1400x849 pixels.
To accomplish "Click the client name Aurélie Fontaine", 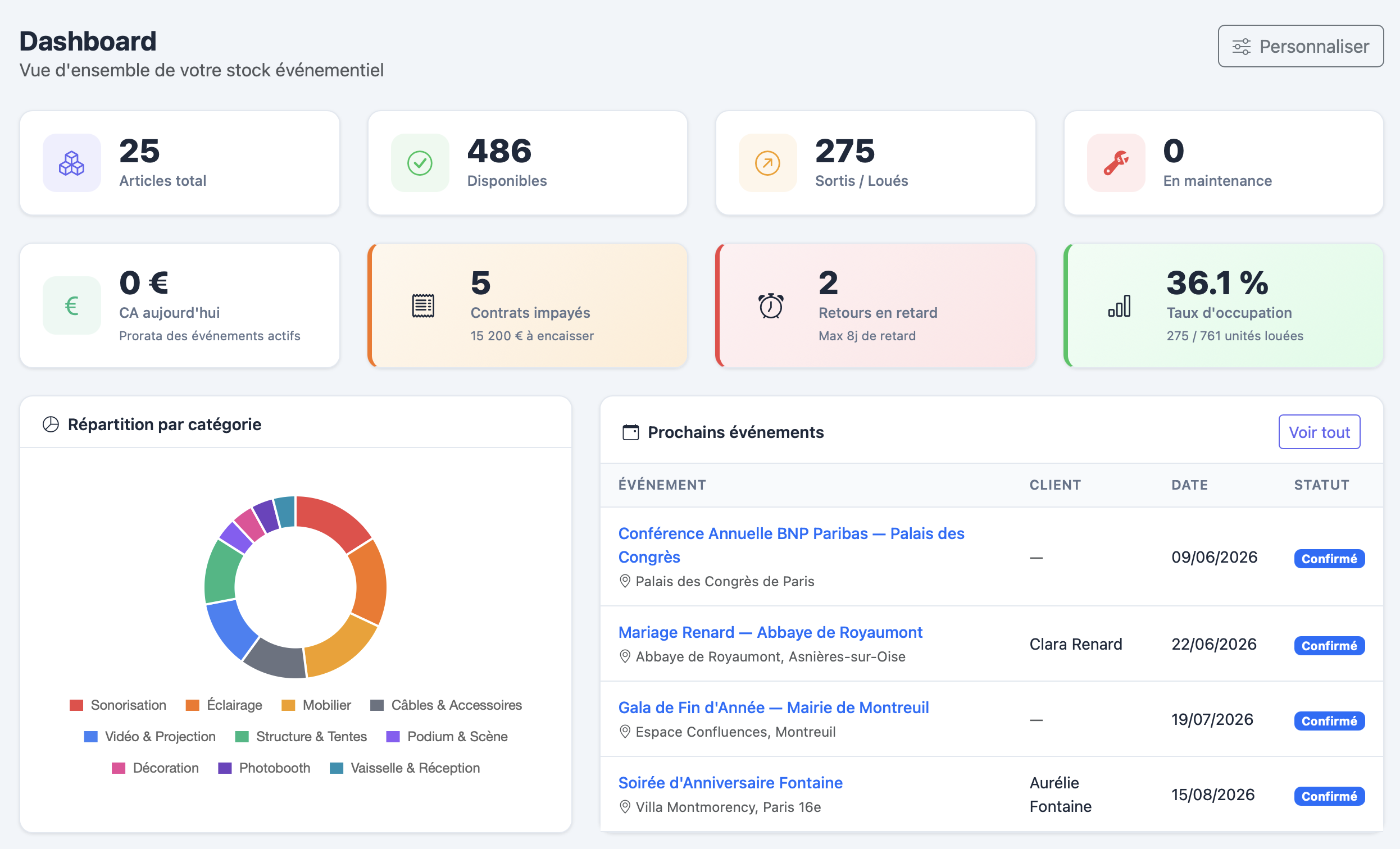I will 1060,795.
